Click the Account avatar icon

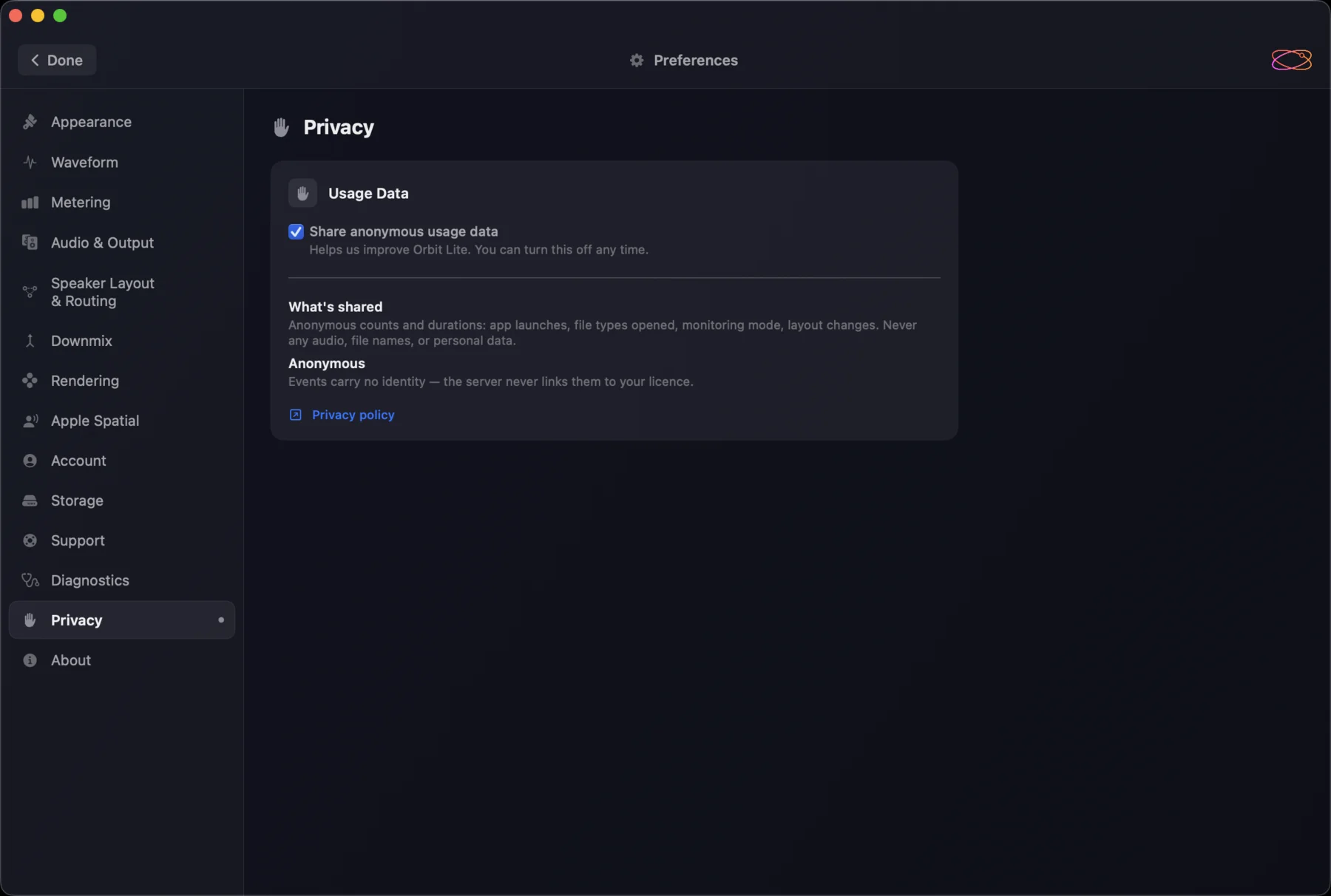[x=30, y=461]
